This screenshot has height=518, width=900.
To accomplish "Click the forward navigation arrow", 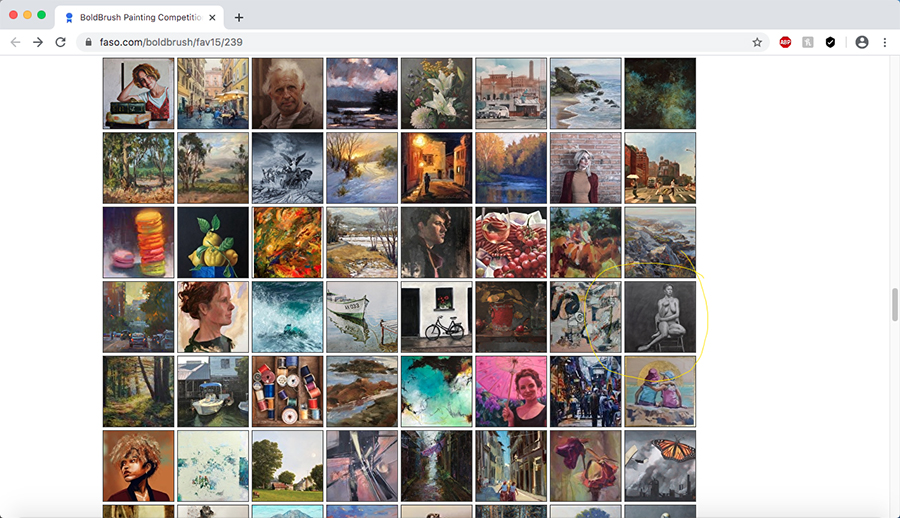I will (x=38, y=42).
